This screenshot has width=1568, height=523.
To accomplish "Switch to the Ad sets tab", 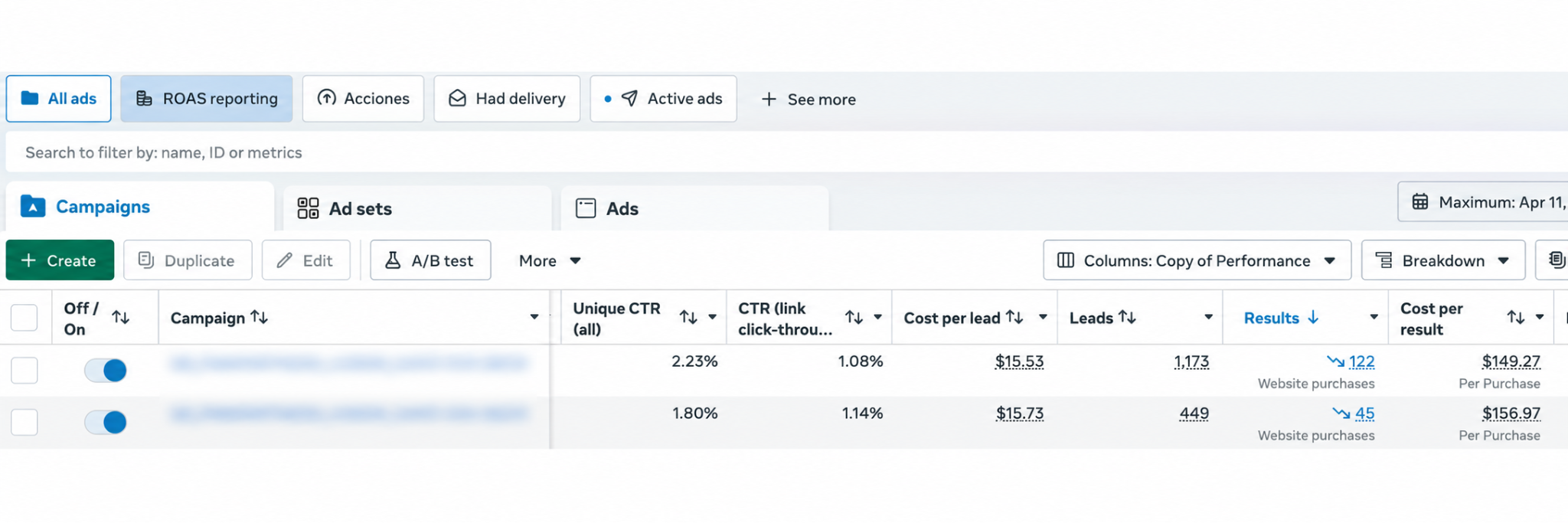I will [x=417, y=208].
